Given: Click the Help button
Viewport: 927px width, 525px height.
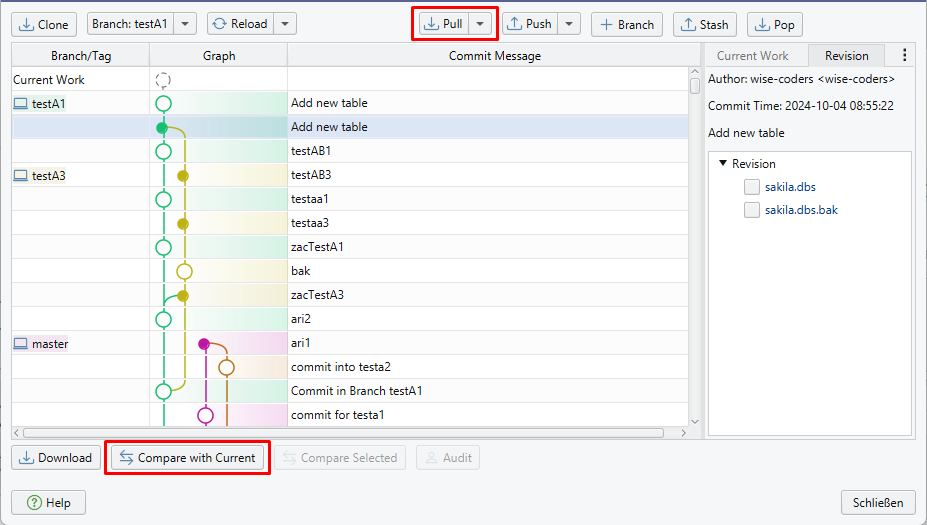Looking at the screenshot, I should tap(48, 503).
